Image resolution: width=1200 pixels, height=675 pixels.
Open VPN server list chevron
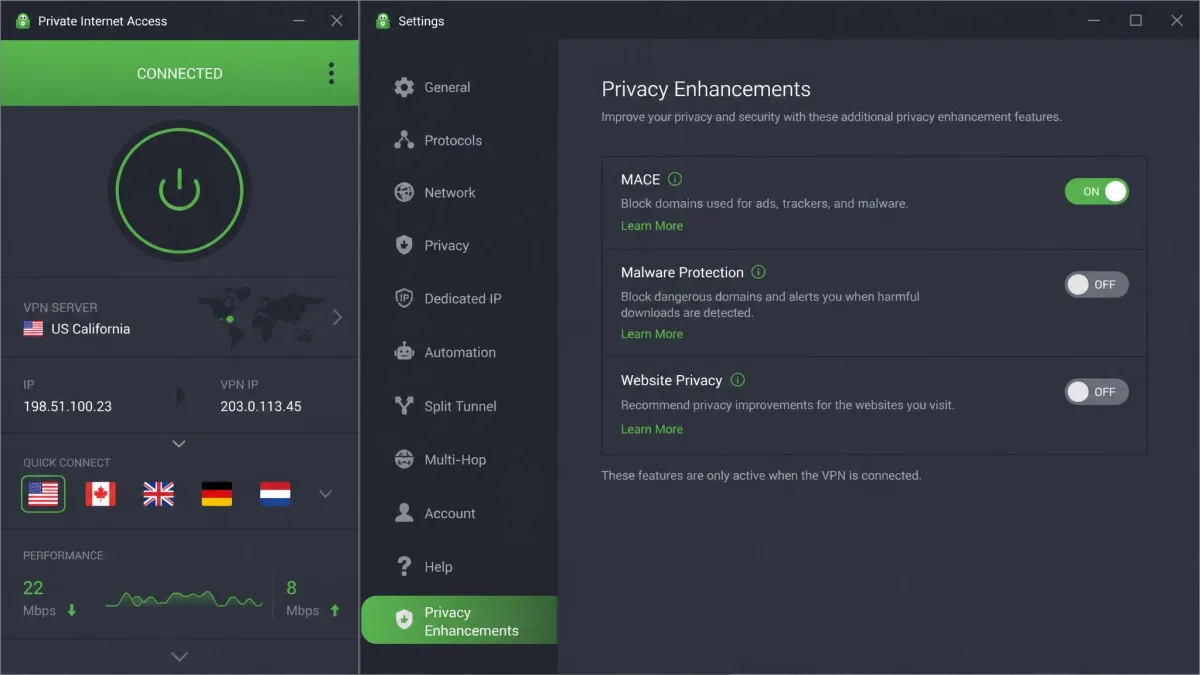[x=337, y=317]
